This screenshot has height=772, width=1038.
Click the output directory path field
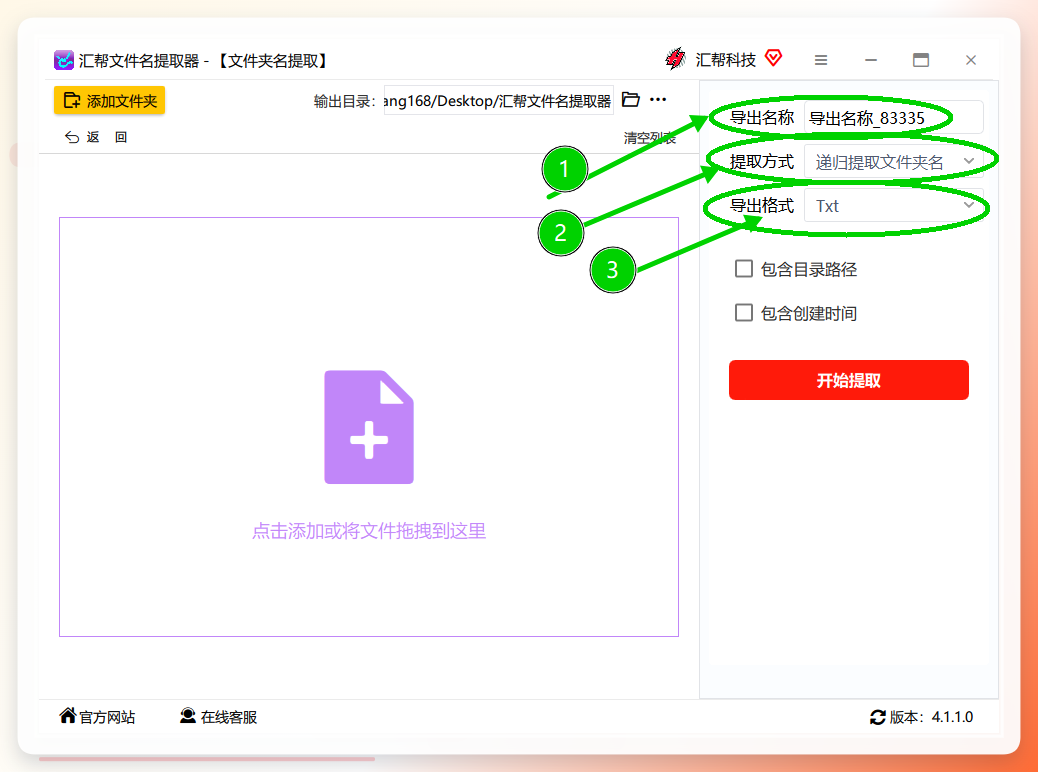498,101
